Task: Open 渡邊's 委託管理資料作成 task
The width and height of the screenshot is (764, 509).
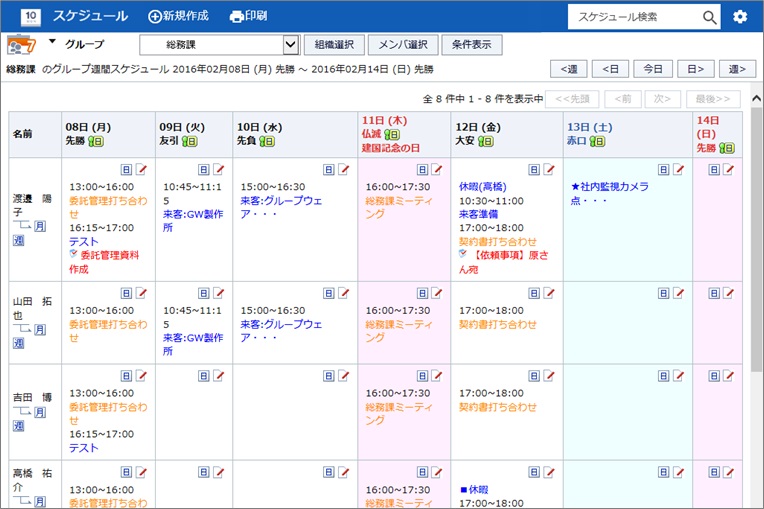Action: pos(104,262)
